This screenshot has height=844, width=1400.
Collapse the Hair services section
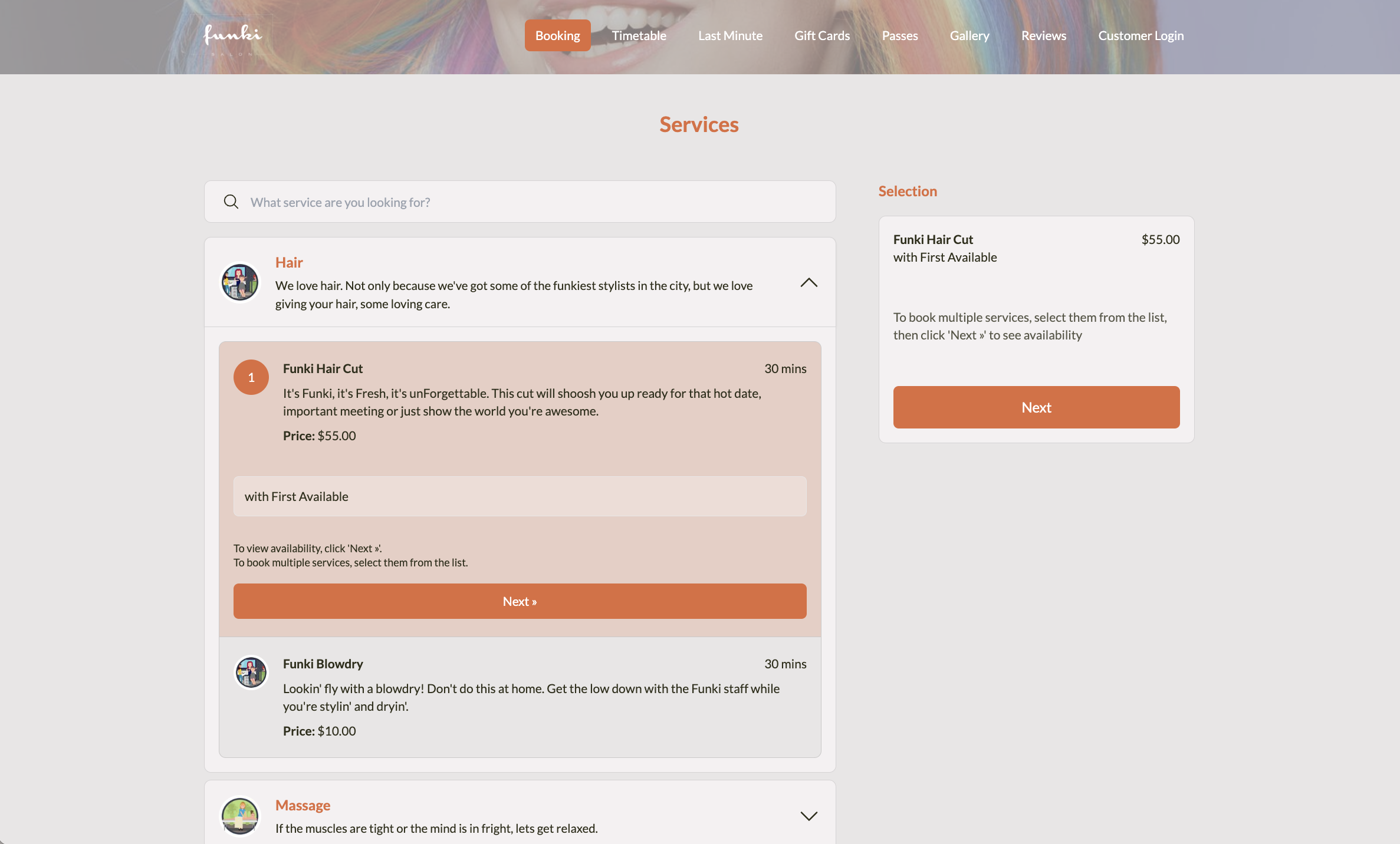(x=809, y=283)
